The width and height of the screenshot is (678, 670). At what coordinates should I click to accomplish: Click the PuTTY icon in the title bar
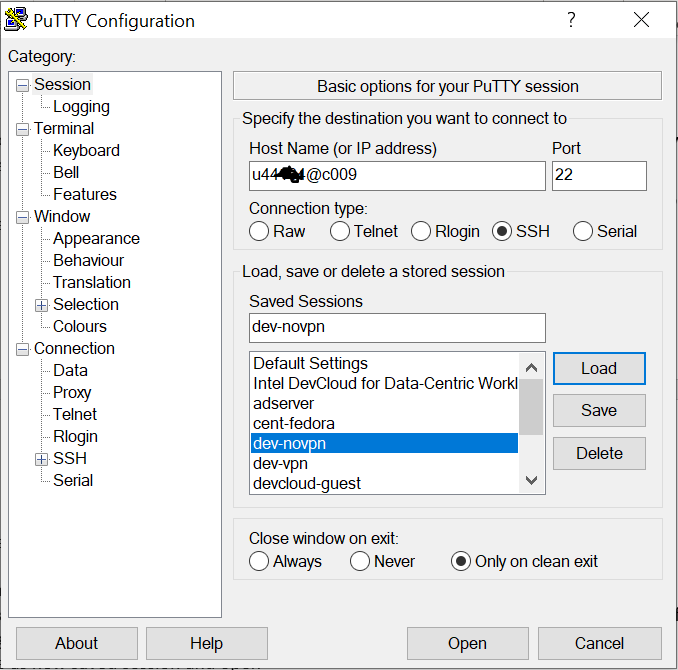[x=16, y=20]
